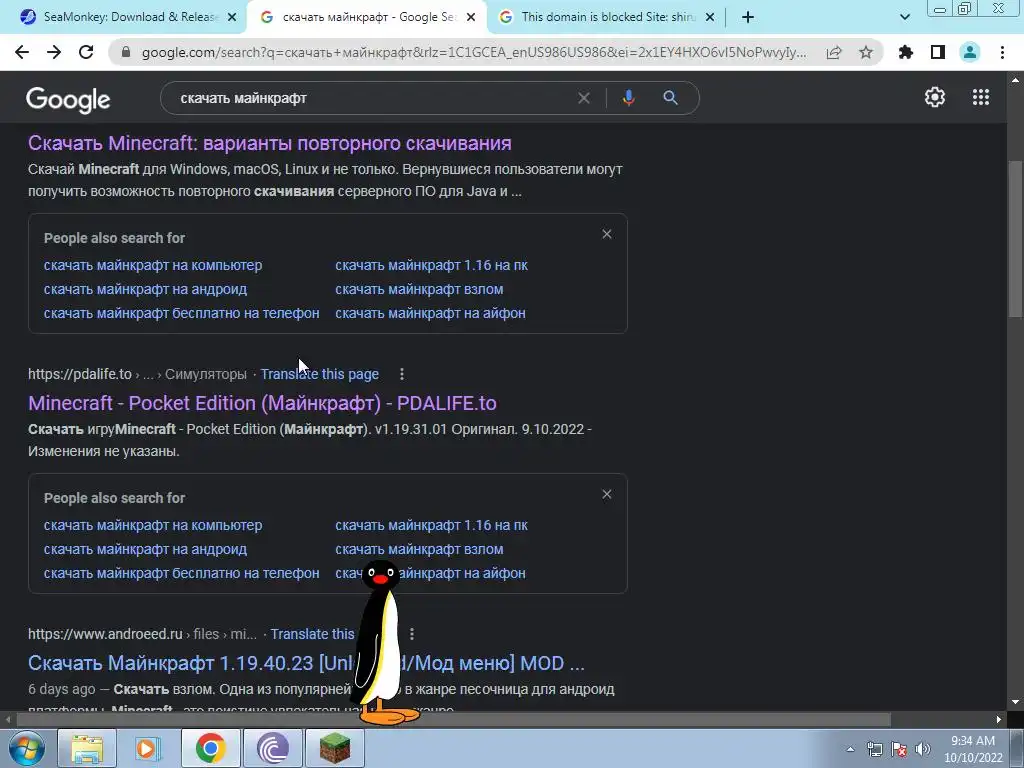Search скачать майнкрафт 1.16 на пк, first box
The image size is (1024, 768).
pos(431,265)
